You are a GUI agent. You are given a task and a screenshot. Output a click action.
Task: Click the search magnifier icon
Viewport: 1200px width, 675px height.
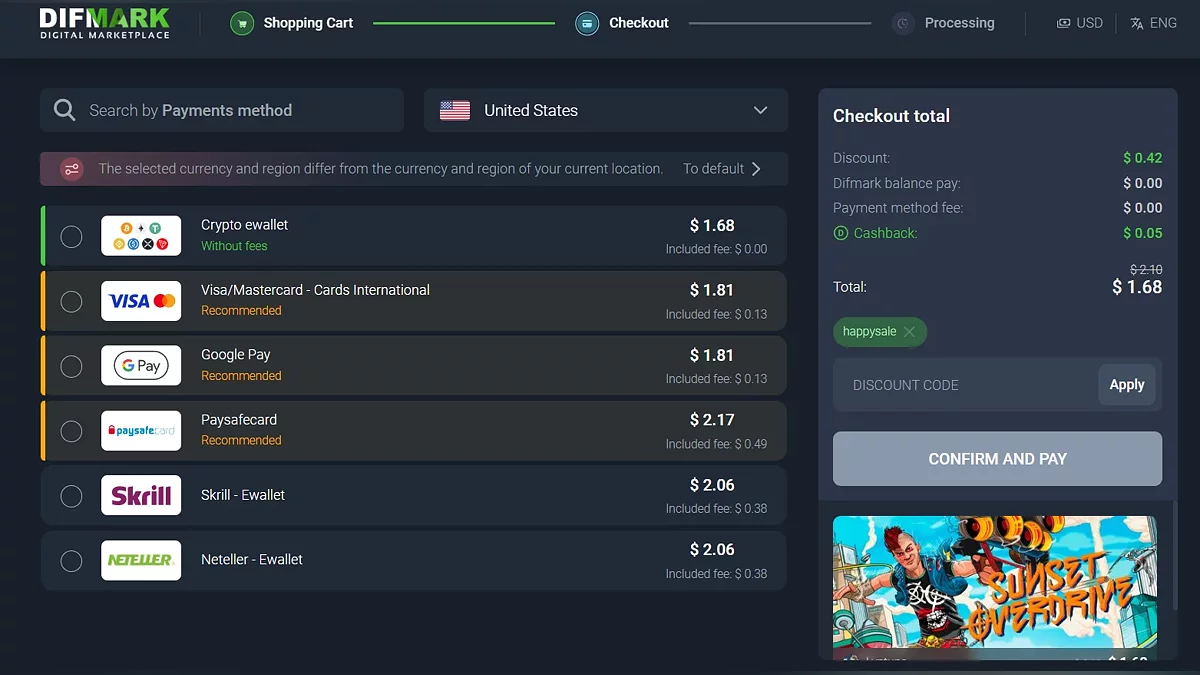[x=65, y=110]
